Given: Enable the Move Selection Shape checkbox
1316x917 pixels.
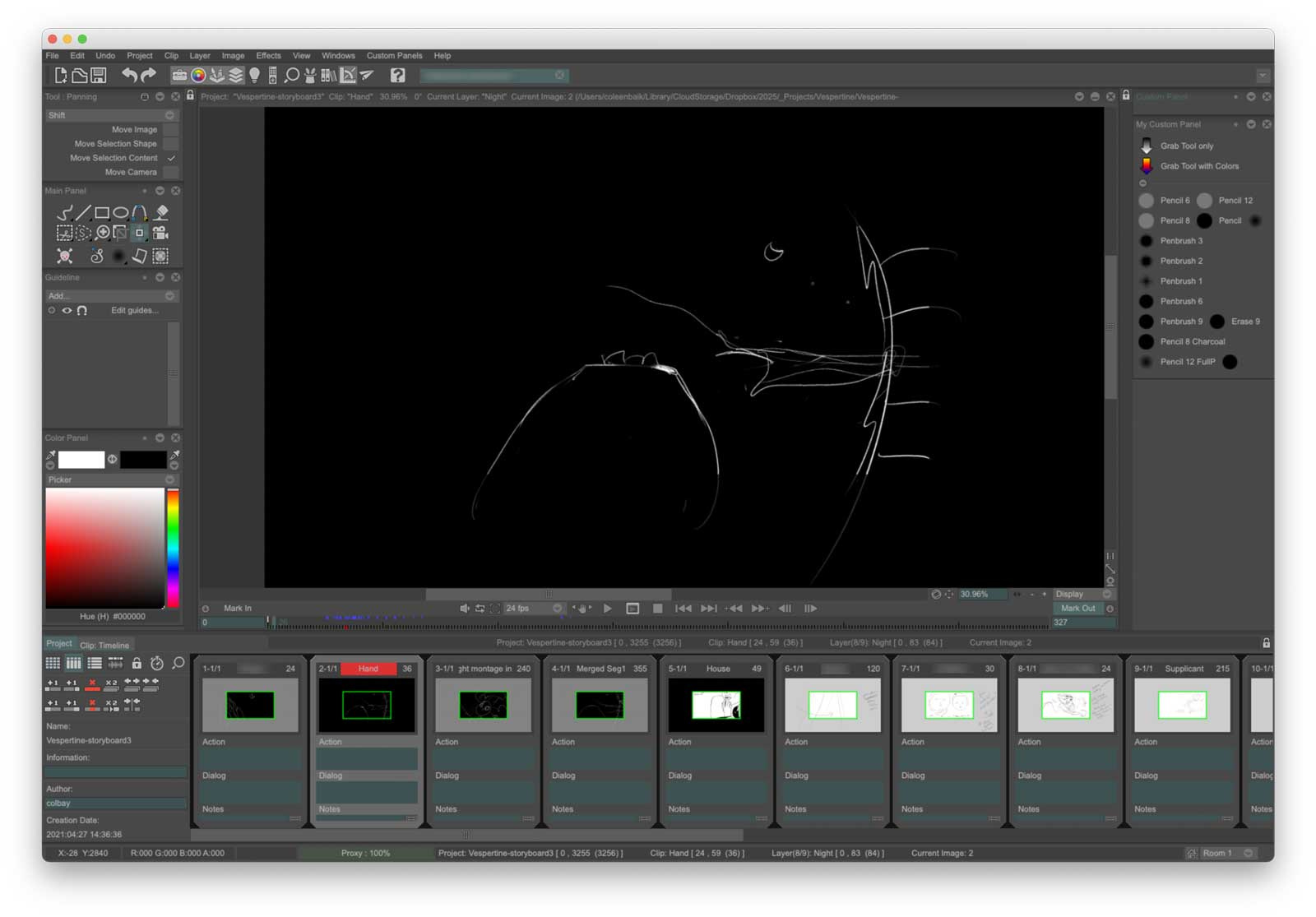Looking at the screenshot, I should coord(171,144).
